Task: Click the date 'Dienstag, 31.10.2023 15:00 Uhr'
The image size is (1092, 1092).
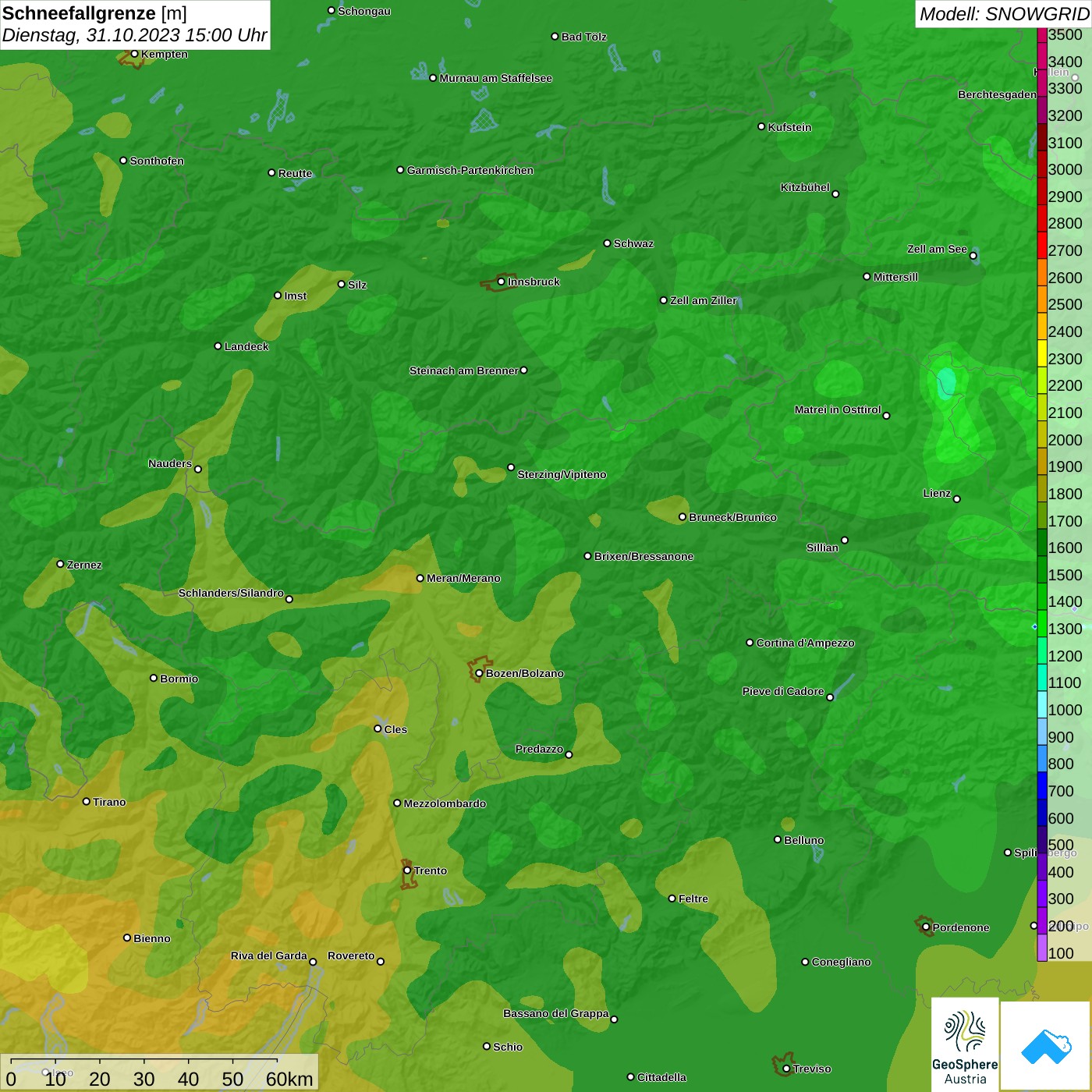Action: (134, 36)
